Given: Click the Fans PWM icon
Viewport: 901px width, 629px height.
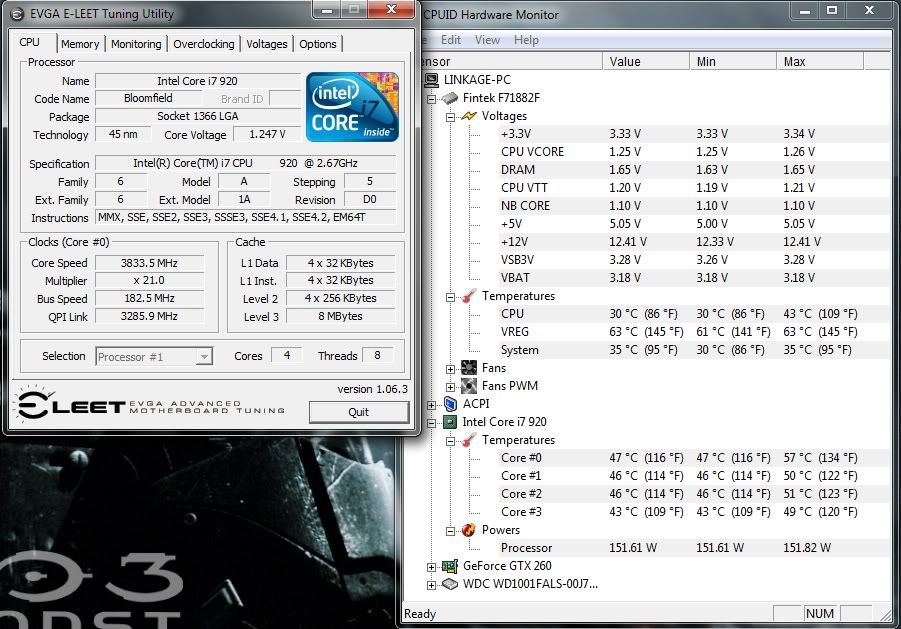Looking at the screenshot, I should [x=468, y=385].
